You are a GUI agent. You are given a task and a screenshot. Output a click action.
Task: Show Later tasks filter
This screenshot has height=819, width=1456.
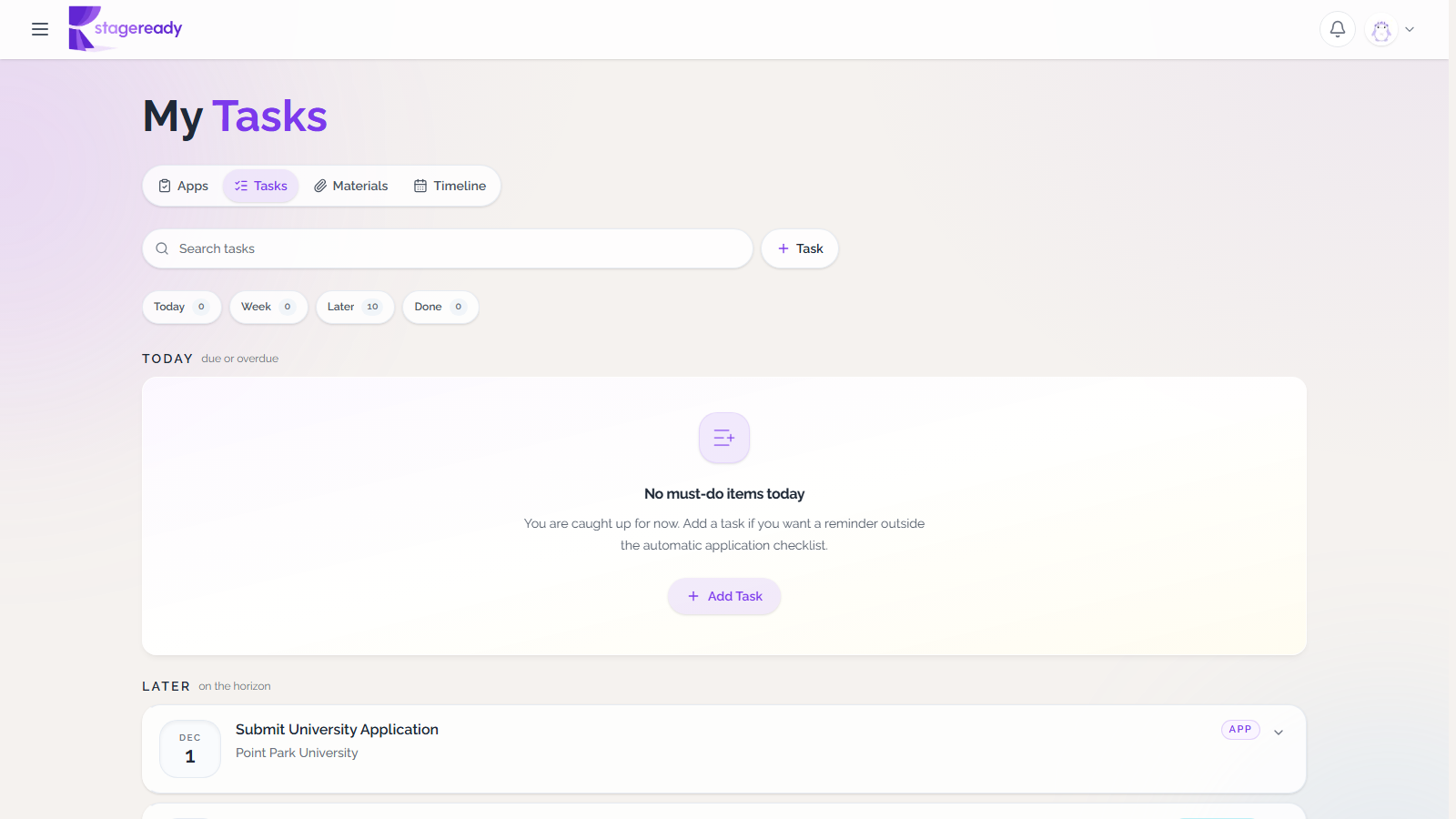pos(355,307)
